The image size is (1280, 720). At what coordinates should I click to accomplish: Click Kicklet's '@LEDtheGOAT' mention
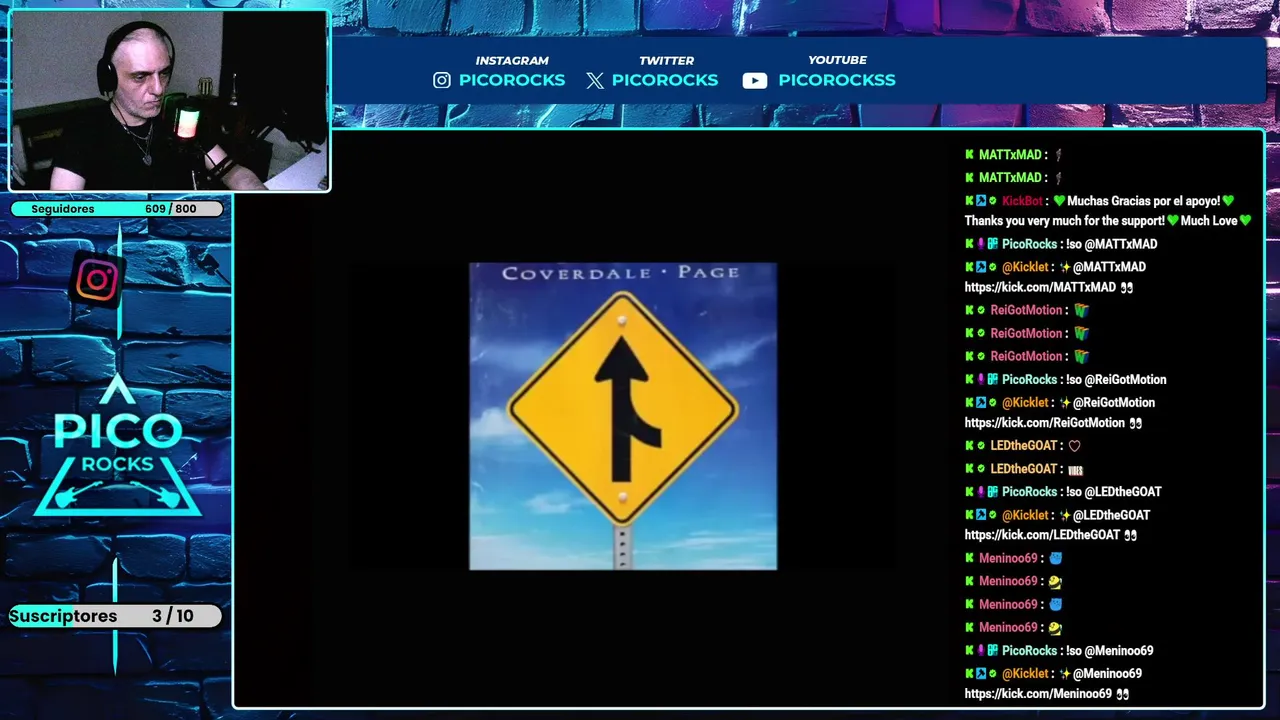tap(1111, 515)
